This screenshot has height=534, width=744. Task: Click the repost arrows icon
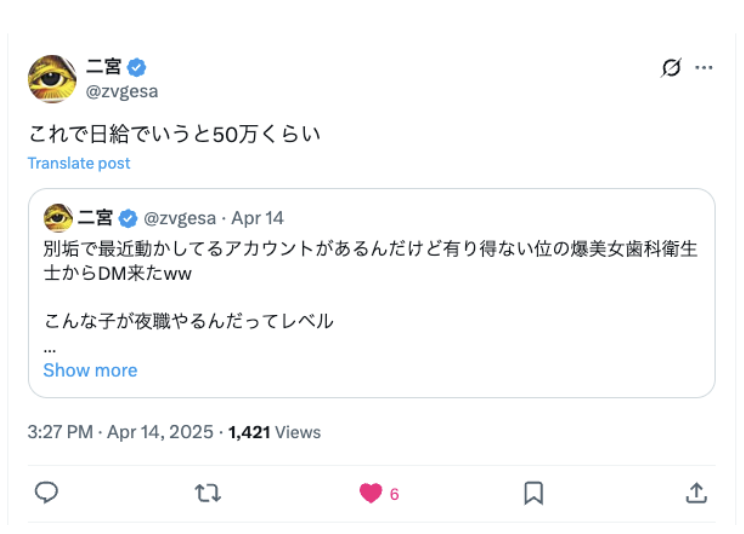click(208, 493)
